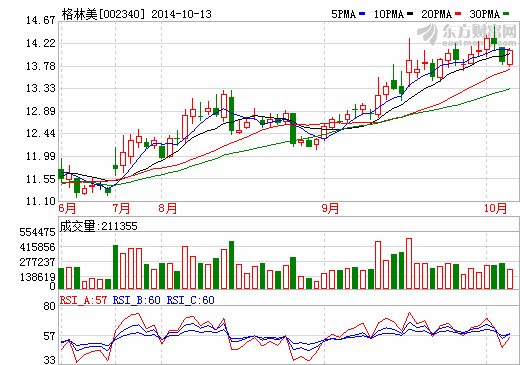Click the red color marker beside 20PMA
520x365 pixels.
click(458, 14)
